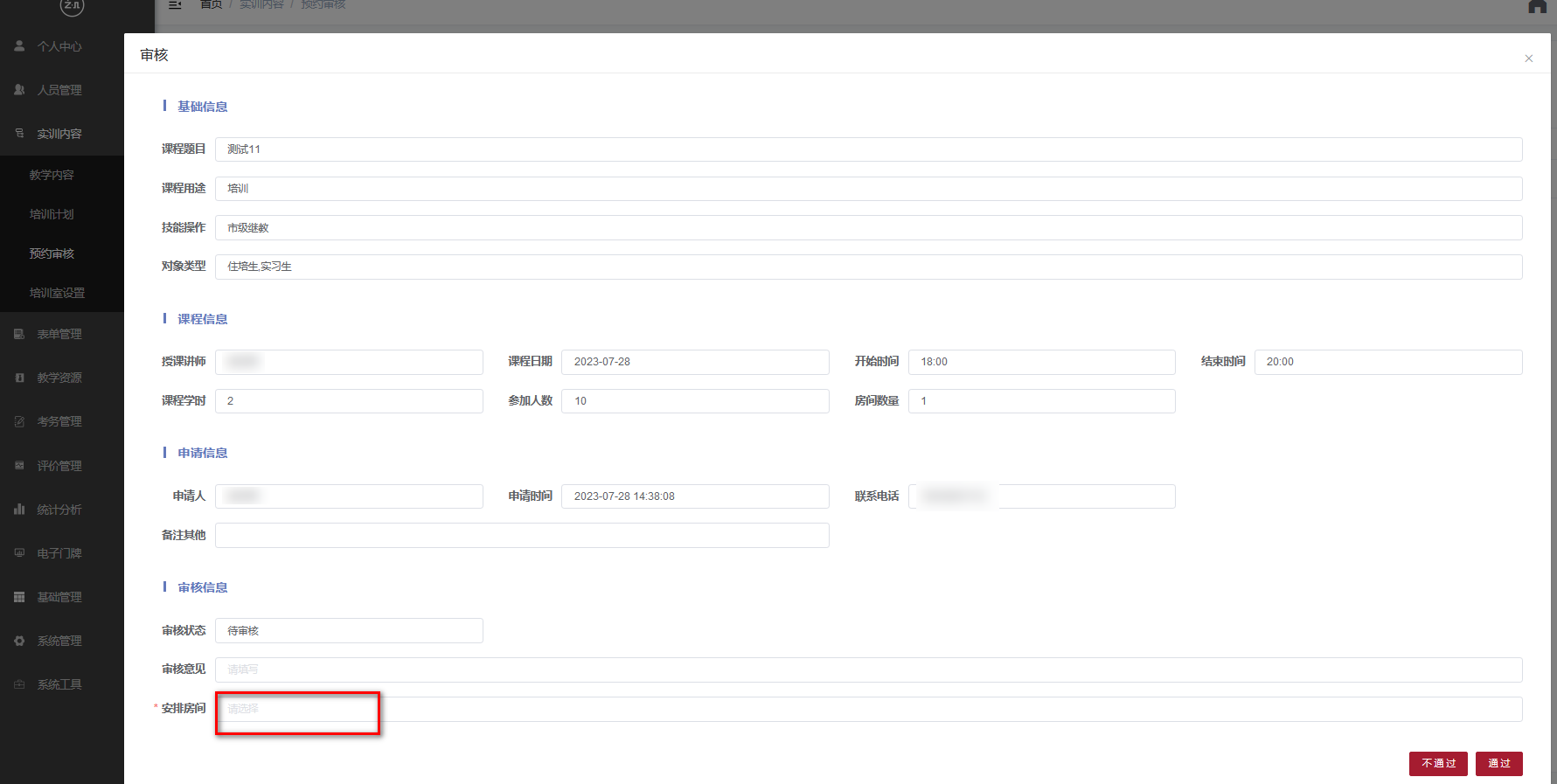Click the 评价管理 sidebar icon
Image resolution: width=1557 pixels, height=784 pixels.
(x=19, y=466)
